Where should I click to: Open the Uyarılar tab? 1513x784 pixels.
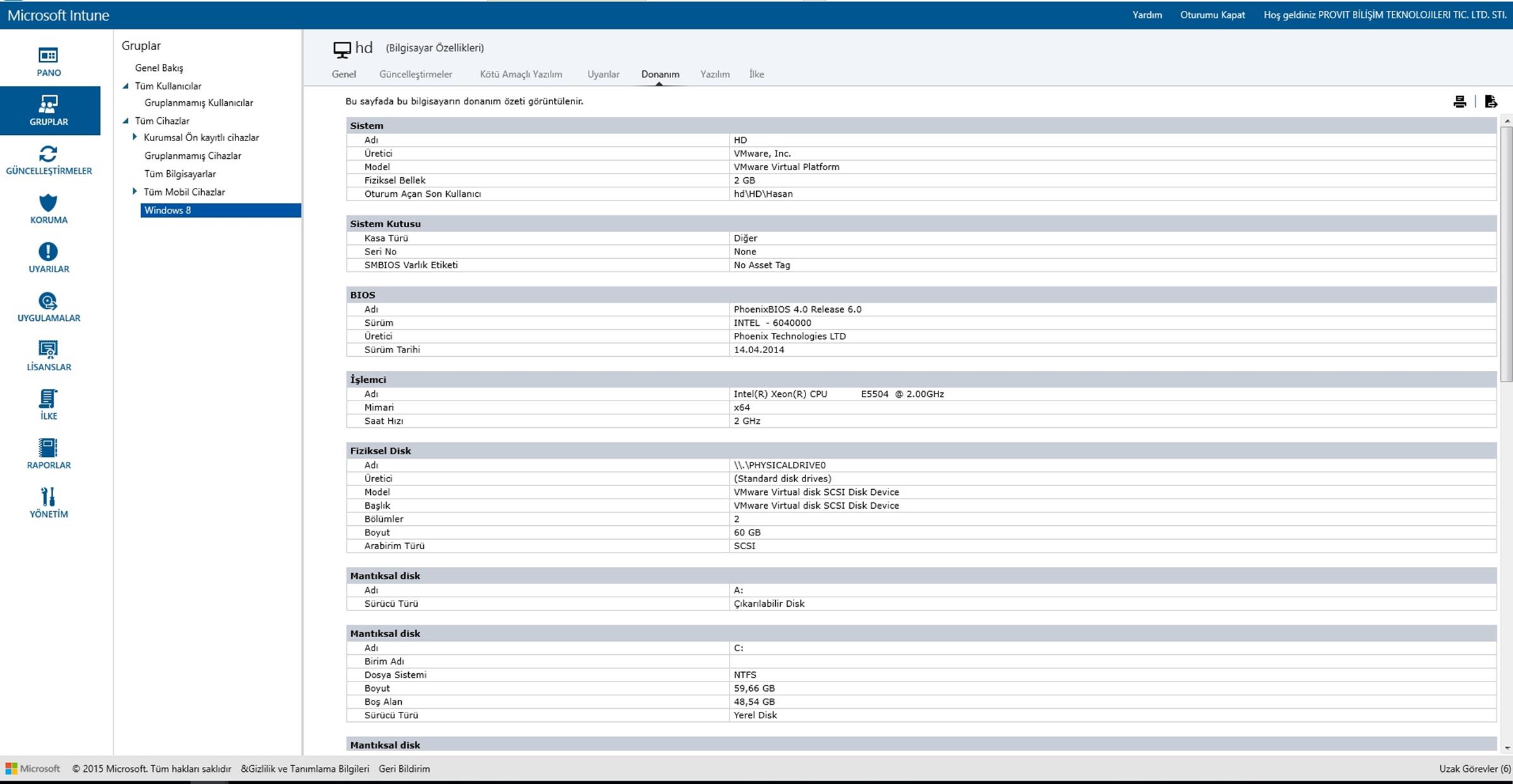603,74
